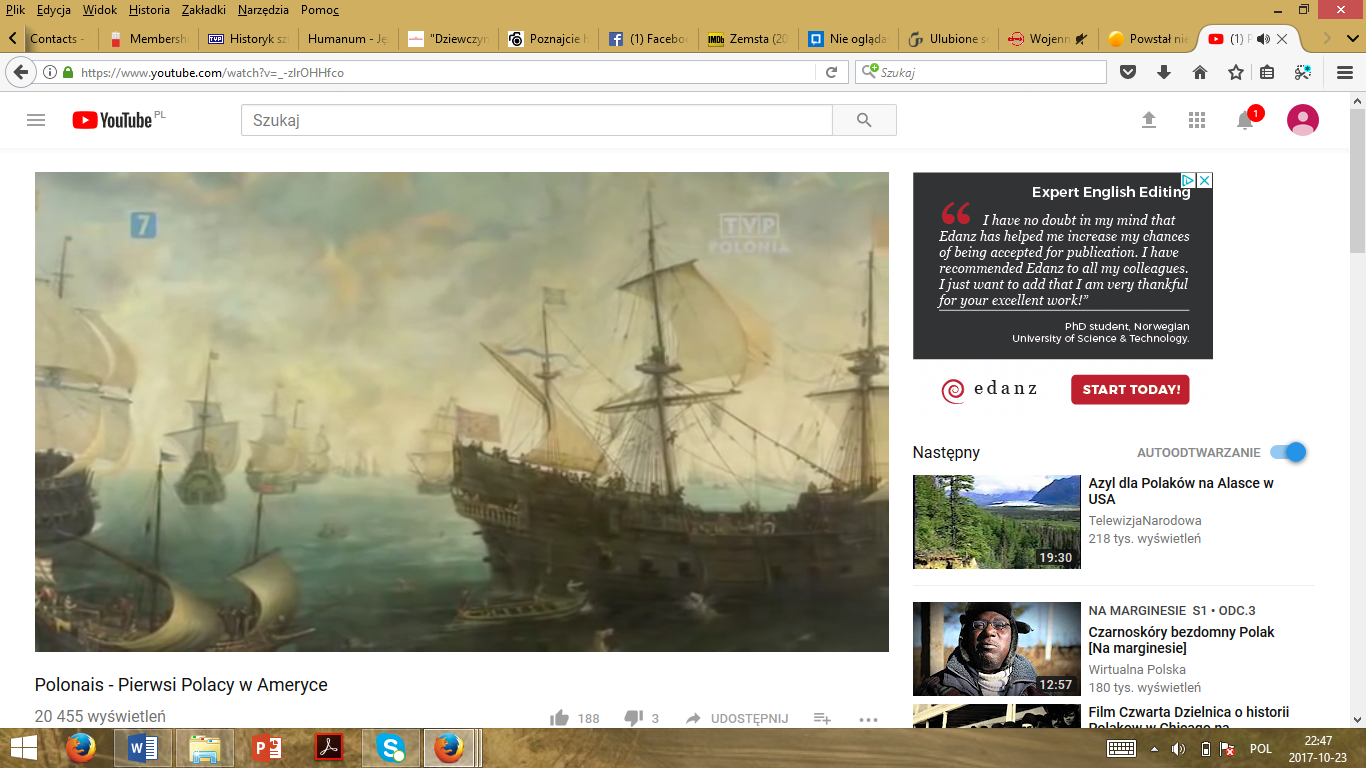Click the '20 455 wyświetleń' view count
Viewport: 1366px width, 768px height.
[x=100, y=716]
